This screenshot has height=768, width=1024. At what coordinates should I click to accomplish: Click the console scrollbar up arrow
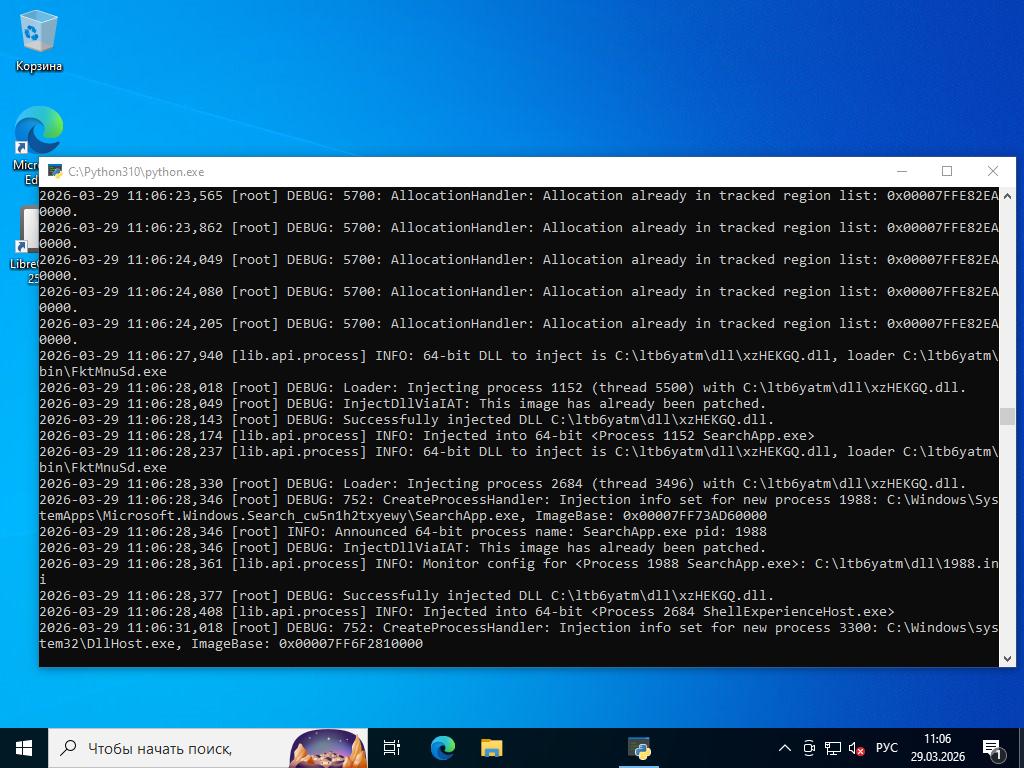[1007, 196]
